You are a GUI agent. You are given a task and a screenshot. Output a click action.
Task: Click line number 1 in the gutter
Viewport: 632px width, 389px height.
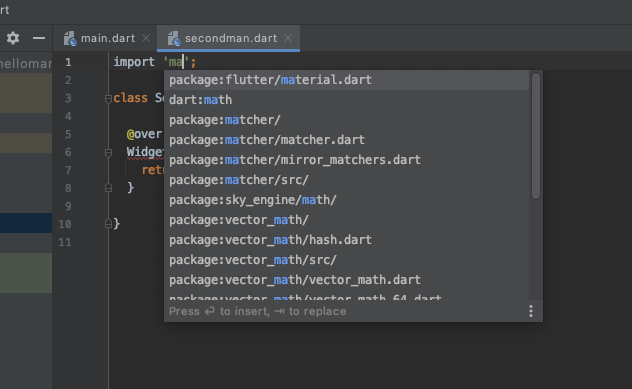point(68,62)
